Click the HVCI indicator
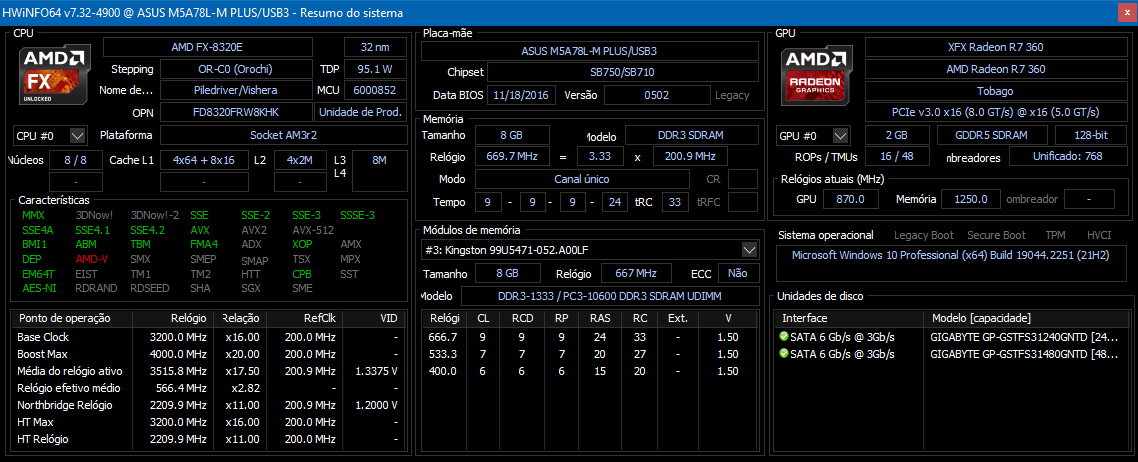 click(x=1099, y=235)
